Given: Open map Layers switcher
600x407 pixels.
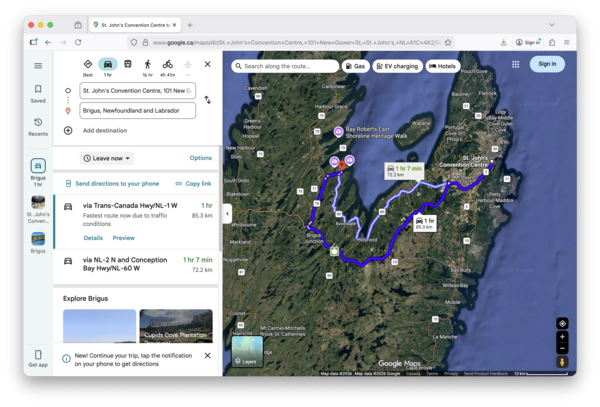Looking at the screenshot, I should (x=247, y=352).
